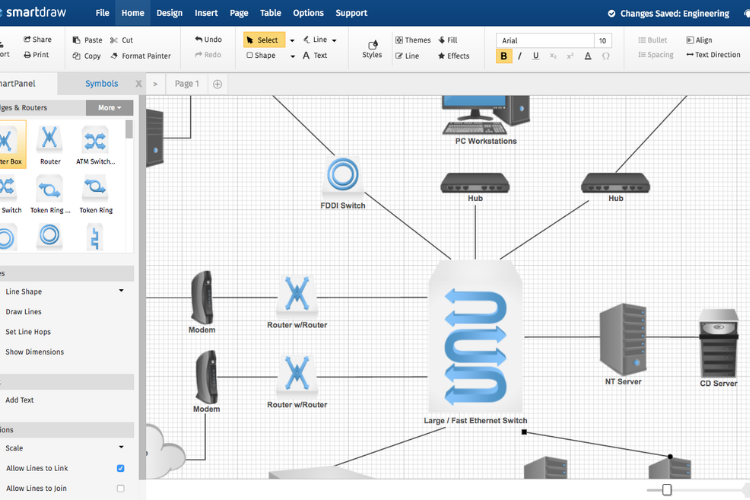Switch to the Design tab
This screenshot has height=500, width=750.
(169, 13)
